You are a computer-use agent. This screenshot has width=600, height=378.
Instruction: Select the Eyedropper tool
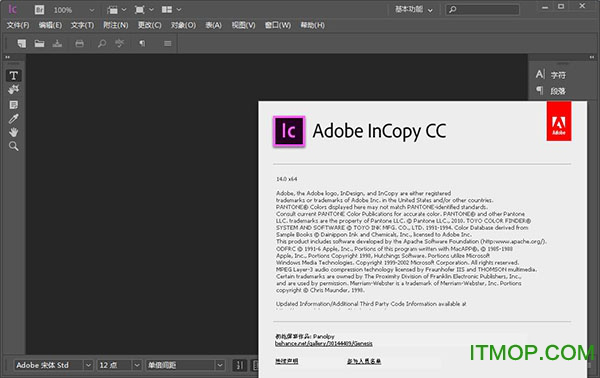click(14, 119)
